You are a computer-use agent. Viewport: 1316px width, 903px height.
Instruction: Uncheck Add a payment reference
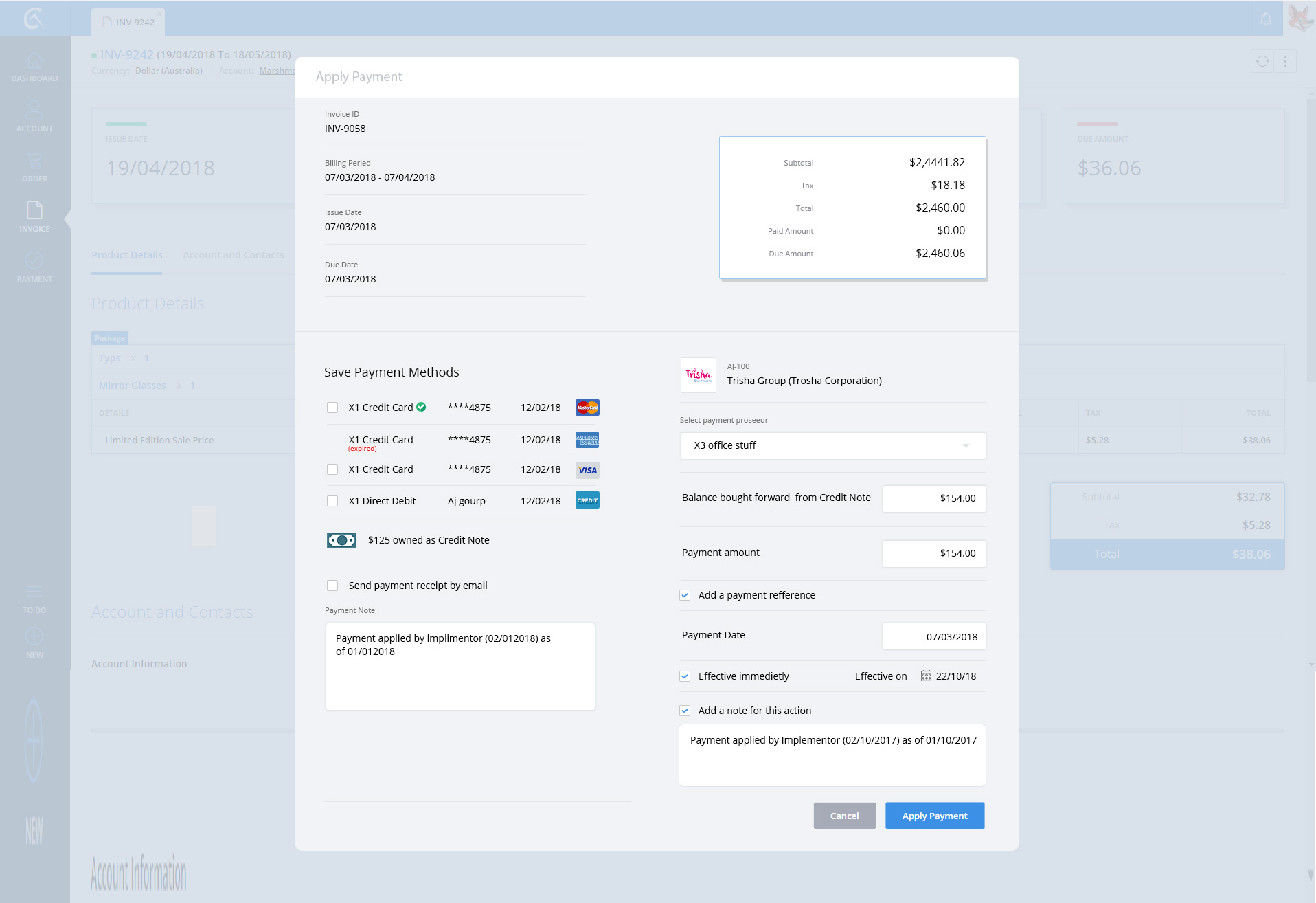685,595
